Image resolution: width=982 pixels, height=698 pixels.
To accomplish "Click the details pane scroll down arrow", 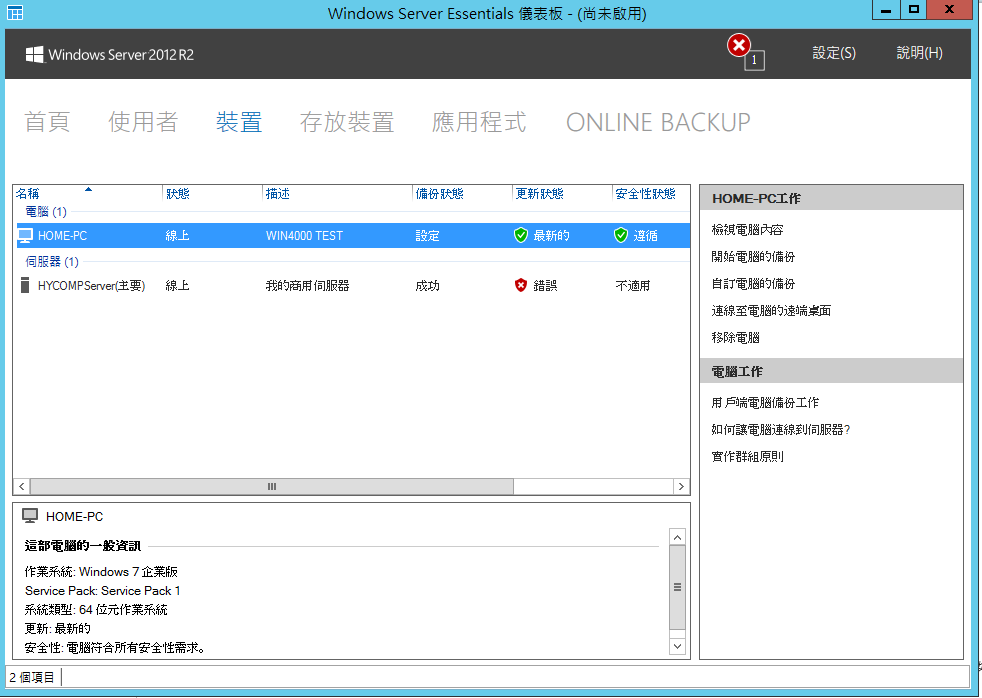I will pyautogui.click(x=677, y=646).
